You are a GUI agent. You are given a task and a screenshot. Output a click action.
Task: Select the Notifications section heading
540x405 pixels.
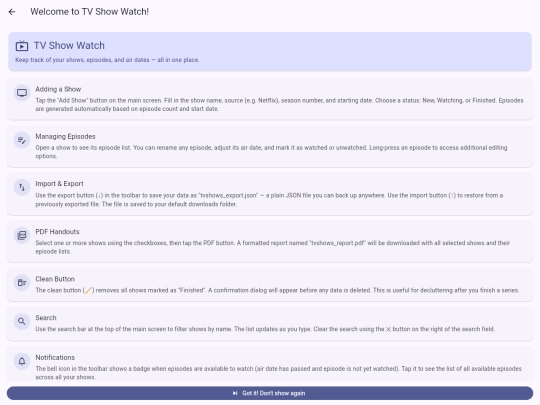(x=55, y=357)
